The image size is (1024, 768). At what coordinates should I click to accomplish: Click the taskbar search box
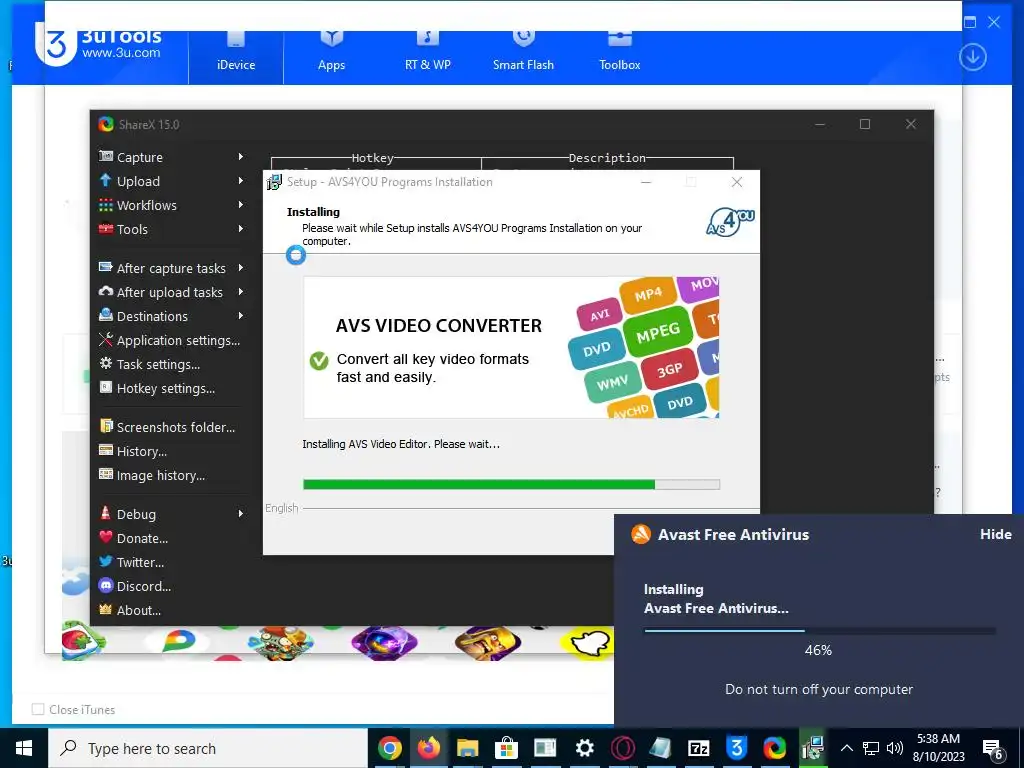point(208,748)
